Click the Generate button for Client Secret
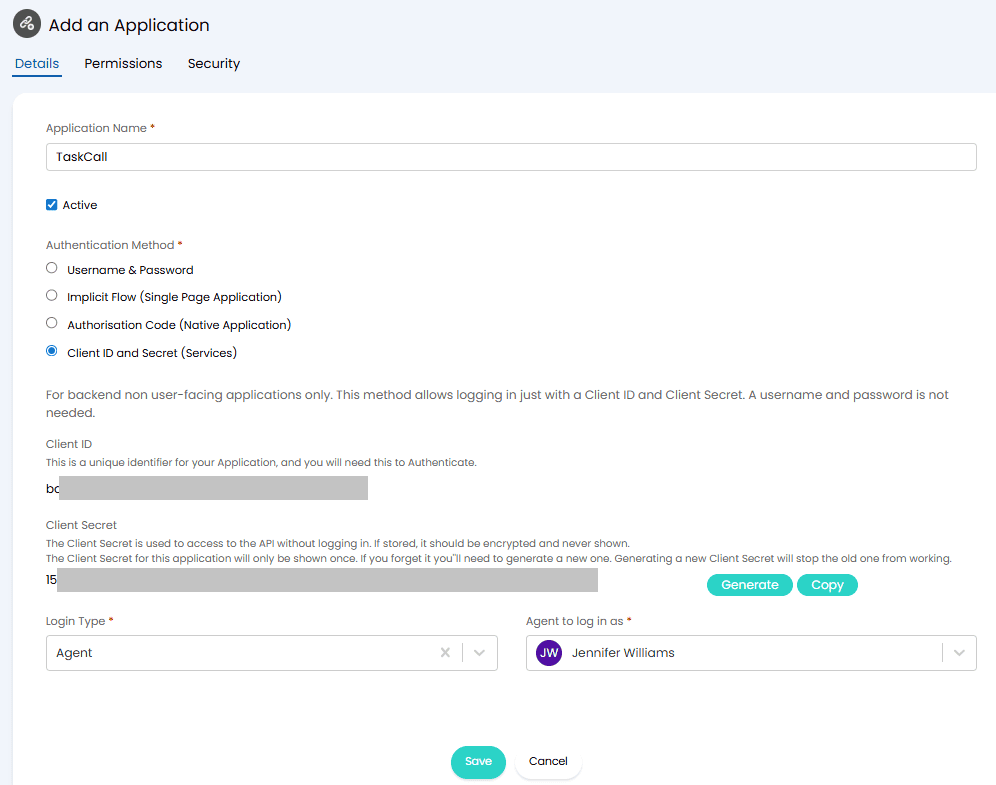 tap(749, 584)
